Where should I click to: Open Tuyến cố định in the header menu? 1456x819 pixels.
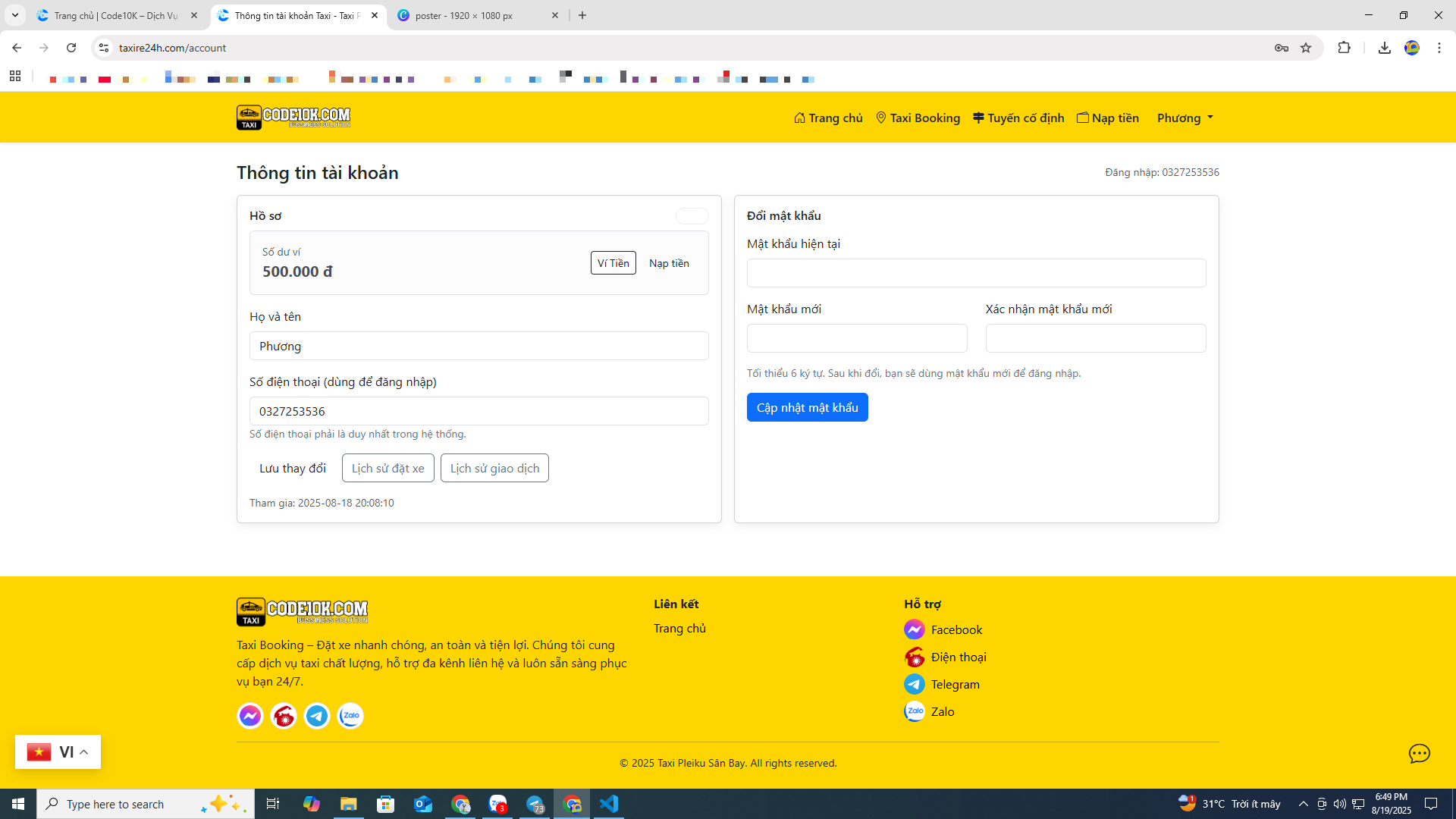(1018, 118)
